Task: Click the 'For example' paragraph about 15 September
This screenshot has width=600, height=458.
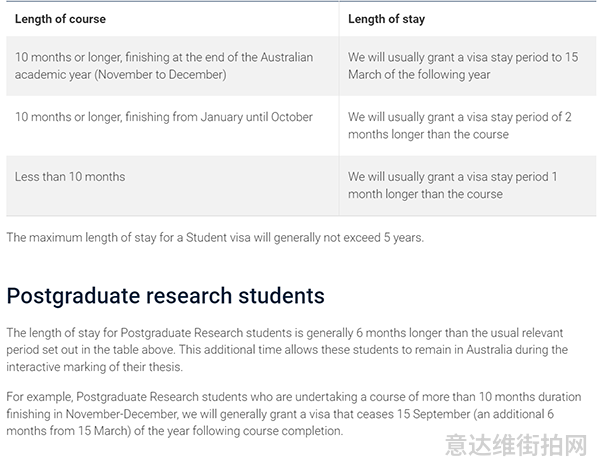Action: (x=294, y=414)
